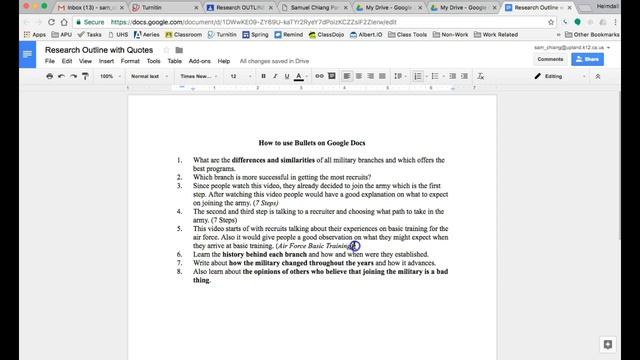Open the font size dropdown

tap(241, 76)
